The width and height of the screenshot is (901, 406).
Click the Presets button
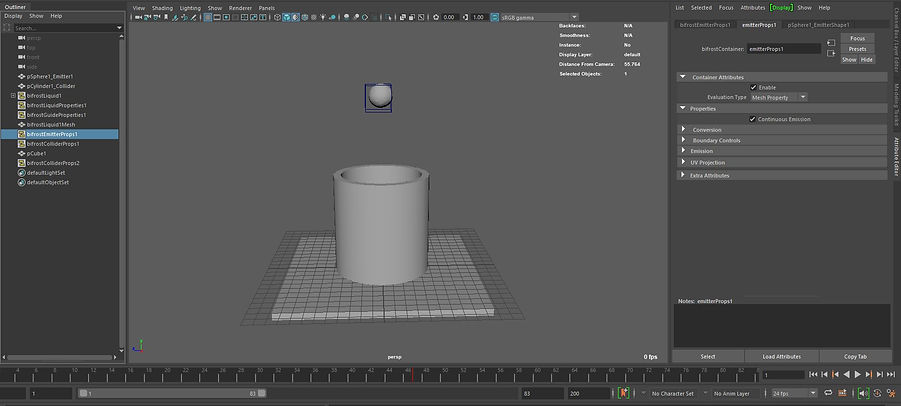pyautogui.click(x=857, y=49)
